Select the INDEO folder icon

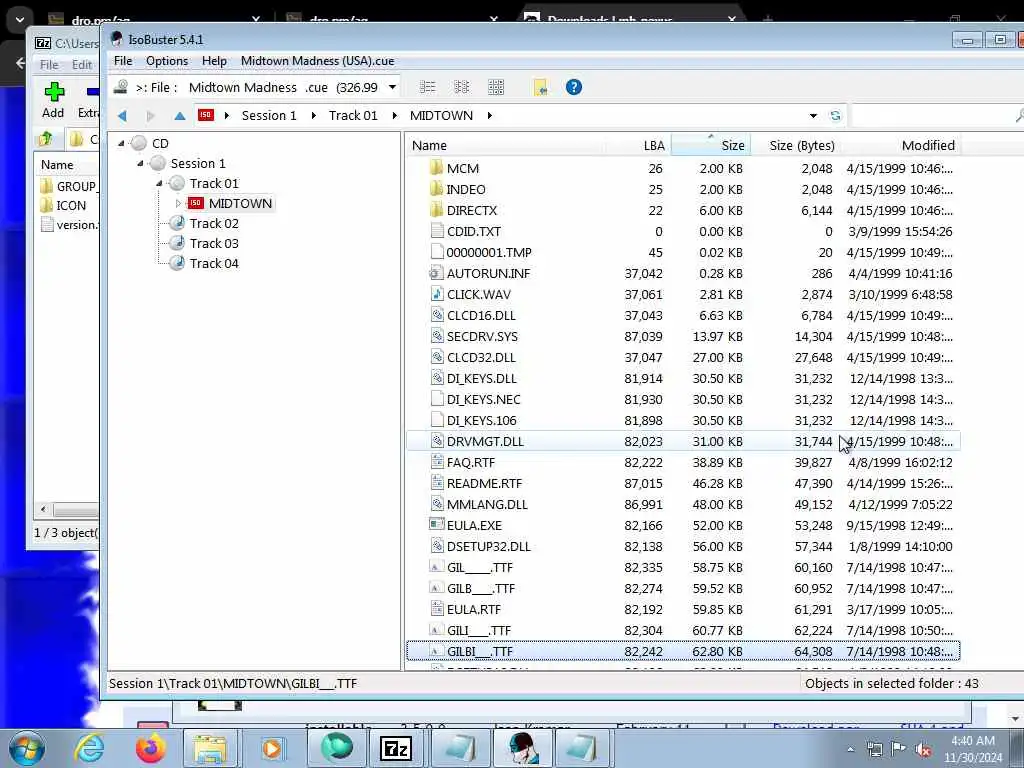(437, 189)
